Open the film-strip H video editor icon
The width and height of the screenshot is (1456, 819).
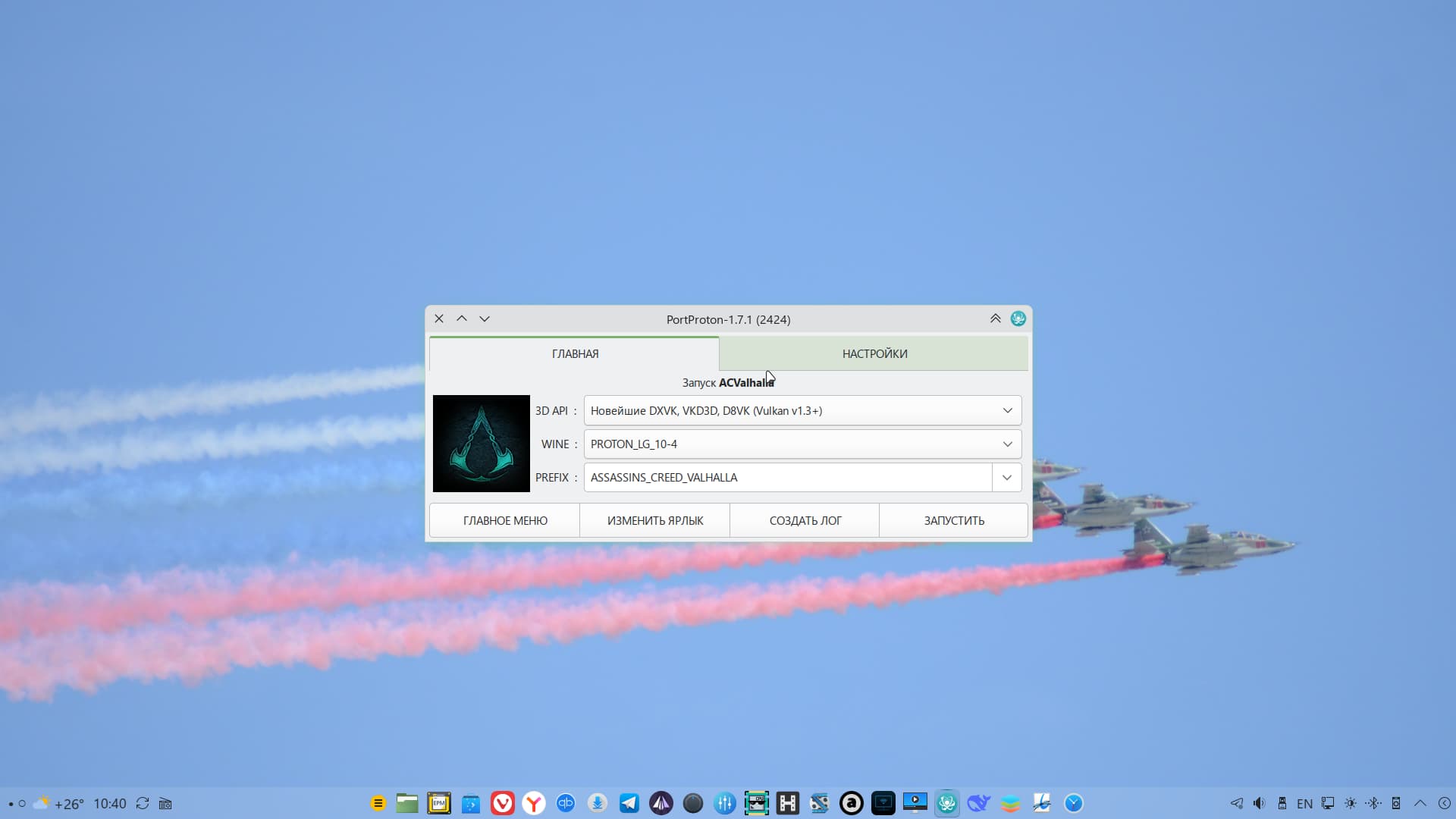[788, 803]
